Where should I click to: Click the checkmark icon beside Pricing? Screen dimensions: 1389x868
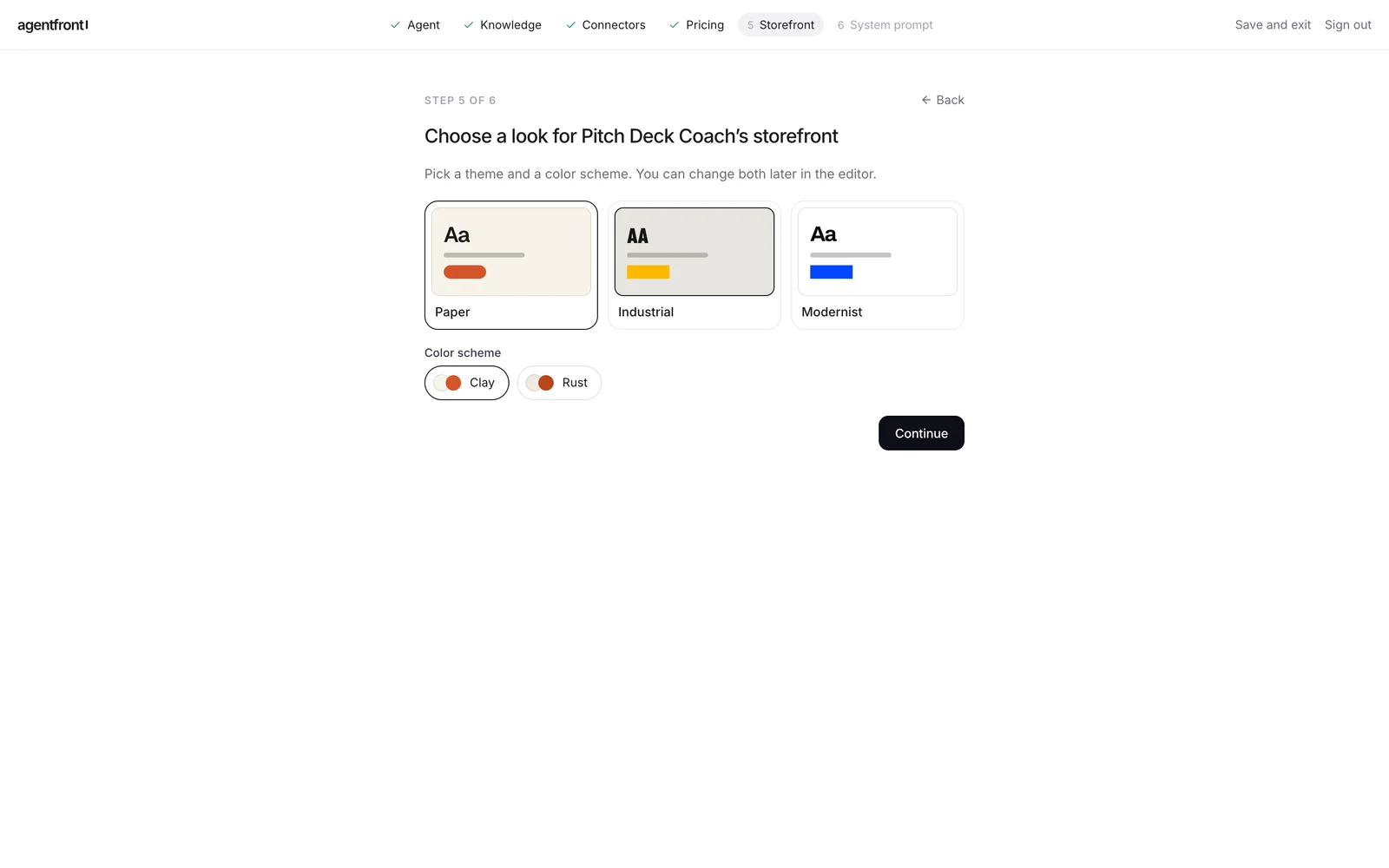click(675, 25)
